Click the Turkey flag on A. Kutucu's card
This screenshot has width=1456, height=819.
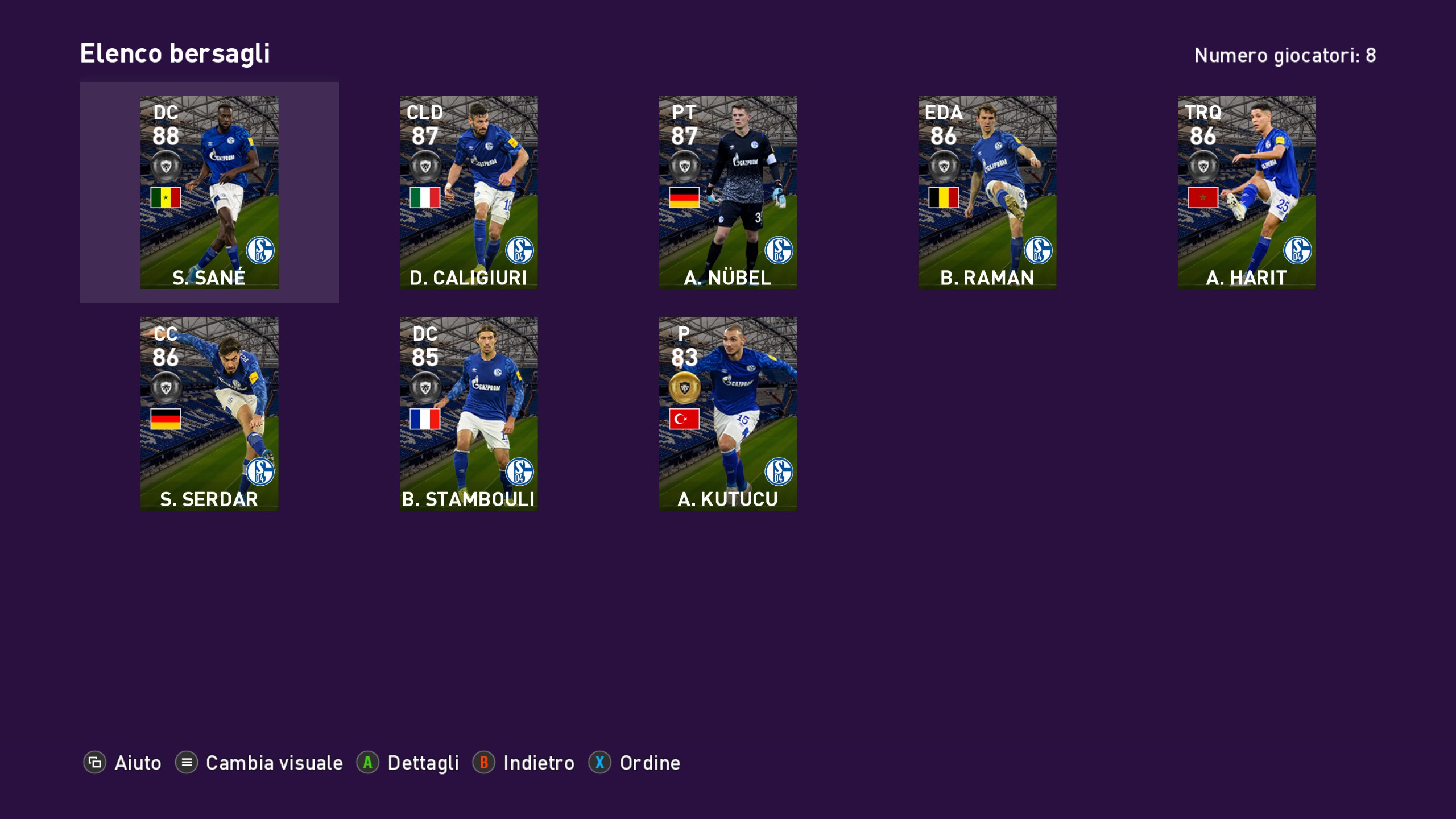(684, 419)
